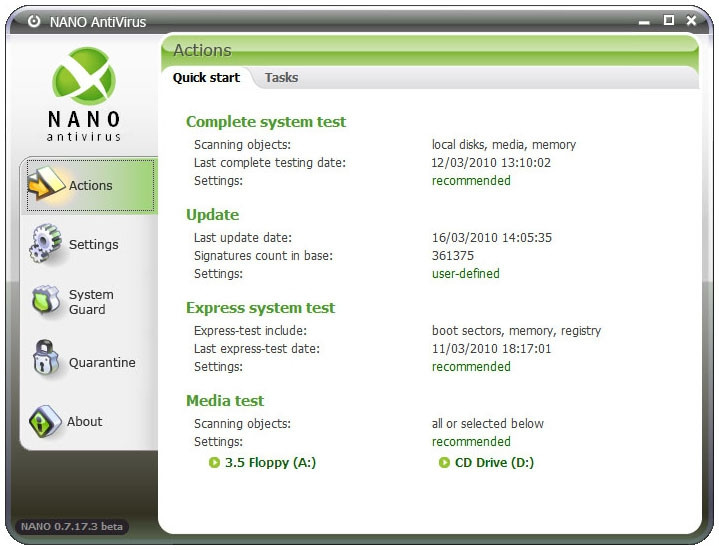Open recommended settings for Complete system test
The width and height of the screenshot is (719, 550).
click(471, 180)
